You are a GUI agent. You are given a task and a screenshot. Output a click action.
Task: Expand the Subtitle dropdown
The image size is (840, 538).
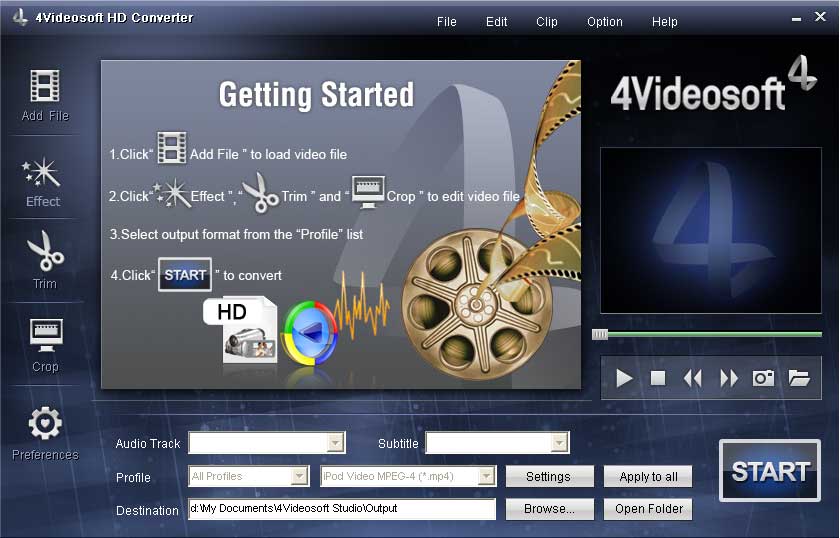pyautogui.click(x=559, y=443)
